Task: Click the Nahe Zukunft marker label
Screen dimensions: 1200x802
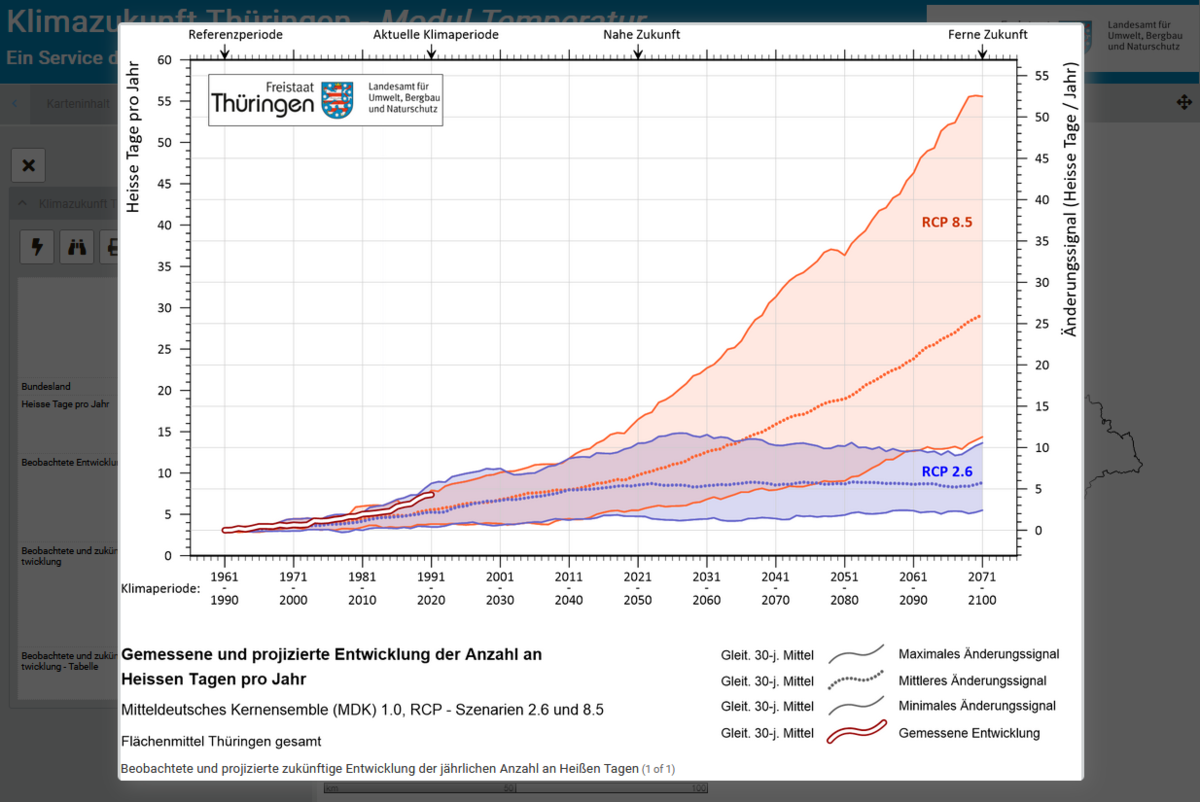Action: click(642, 34)
